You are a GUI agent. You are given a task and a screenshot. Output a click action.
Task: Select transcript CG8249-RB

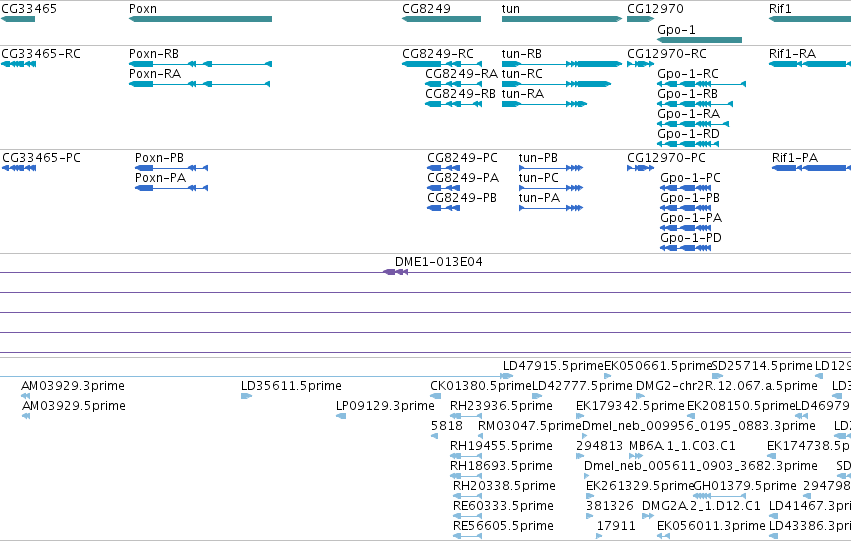[453, 104]
